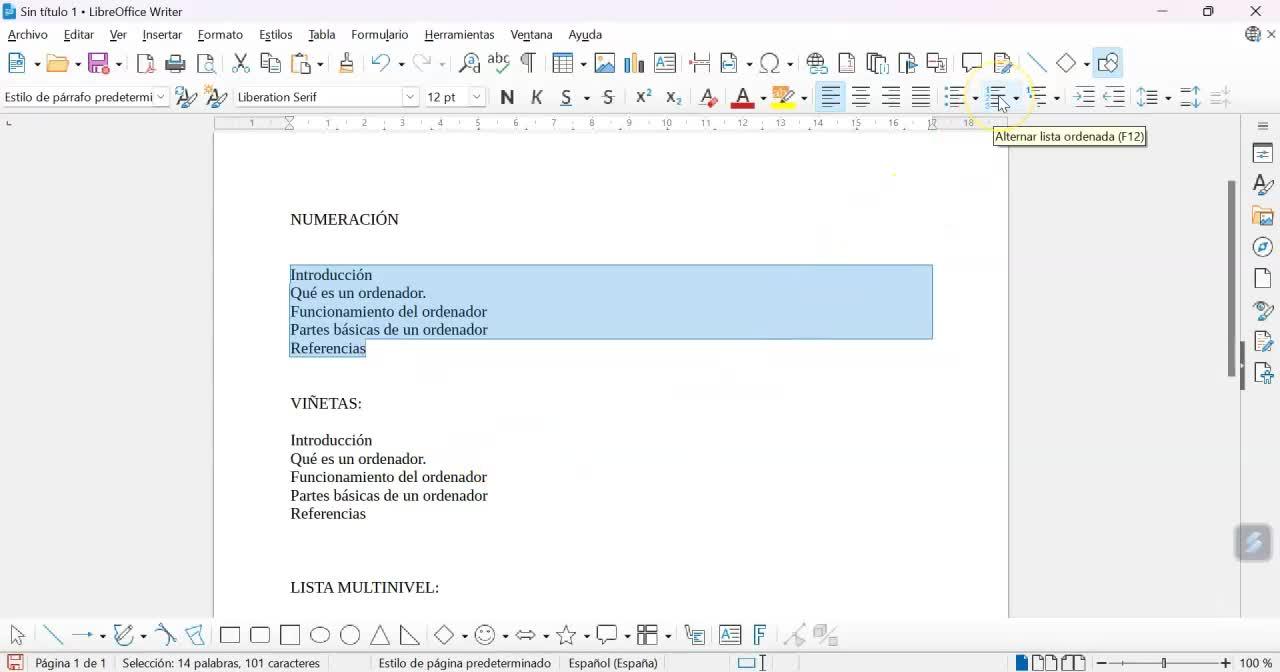Open the Tabla menu
Image resolution: width=1280 pixels, height=672 pixels.
(322, 35)
